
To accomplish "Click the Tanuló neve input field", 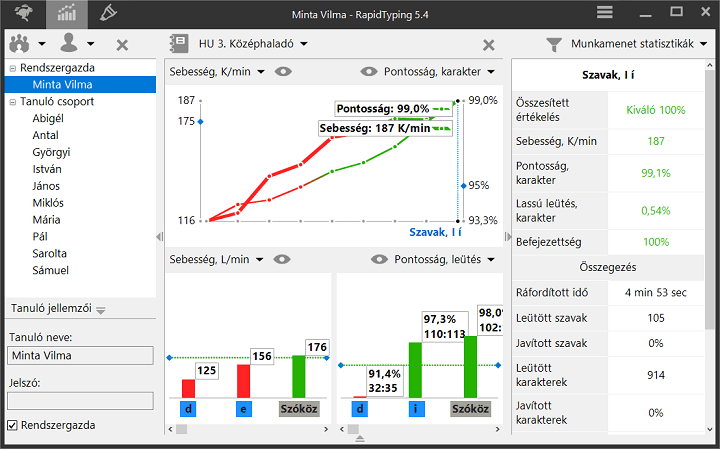I will coord(80,355).
